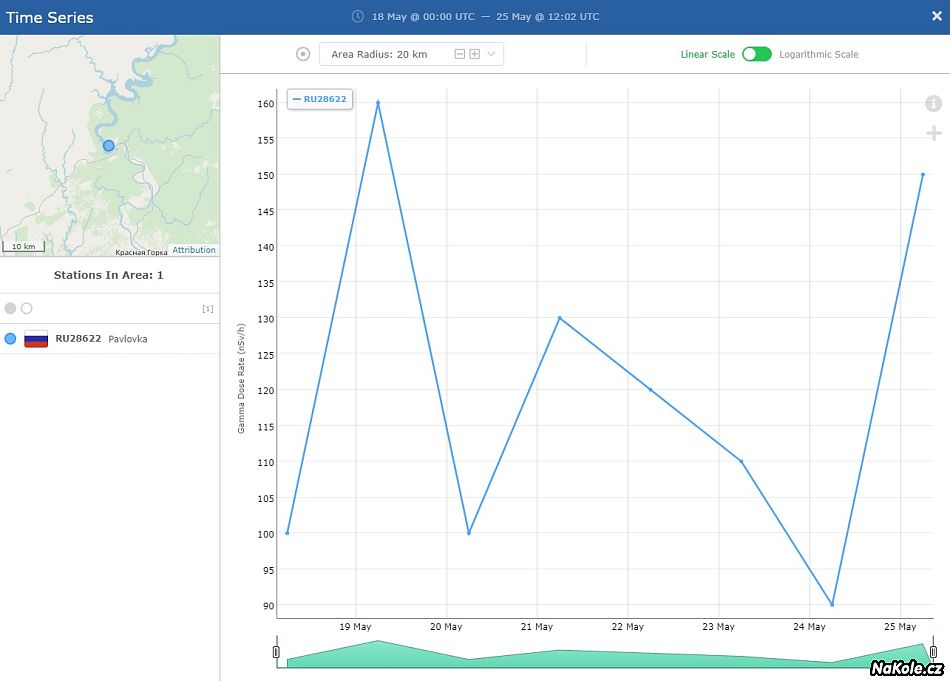
Task: Open the map Attribution link
Action: 193,250
